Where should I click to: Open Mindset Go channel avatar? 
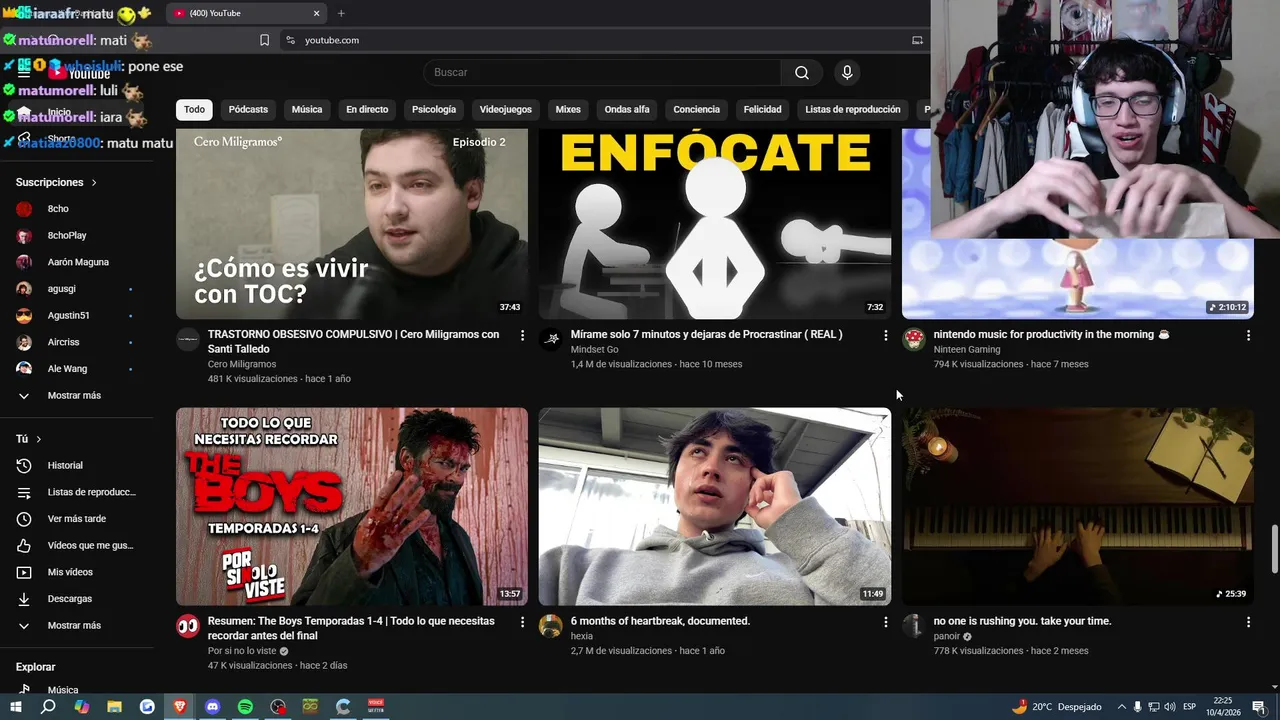[551, 339]
